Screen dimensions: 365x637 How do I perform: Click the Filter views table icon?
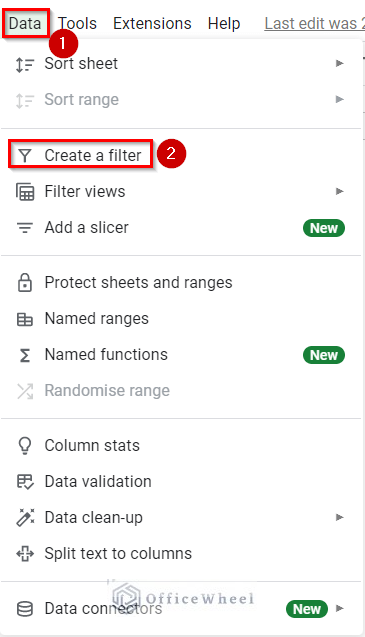pyautogui.click(x=25, y=192)
